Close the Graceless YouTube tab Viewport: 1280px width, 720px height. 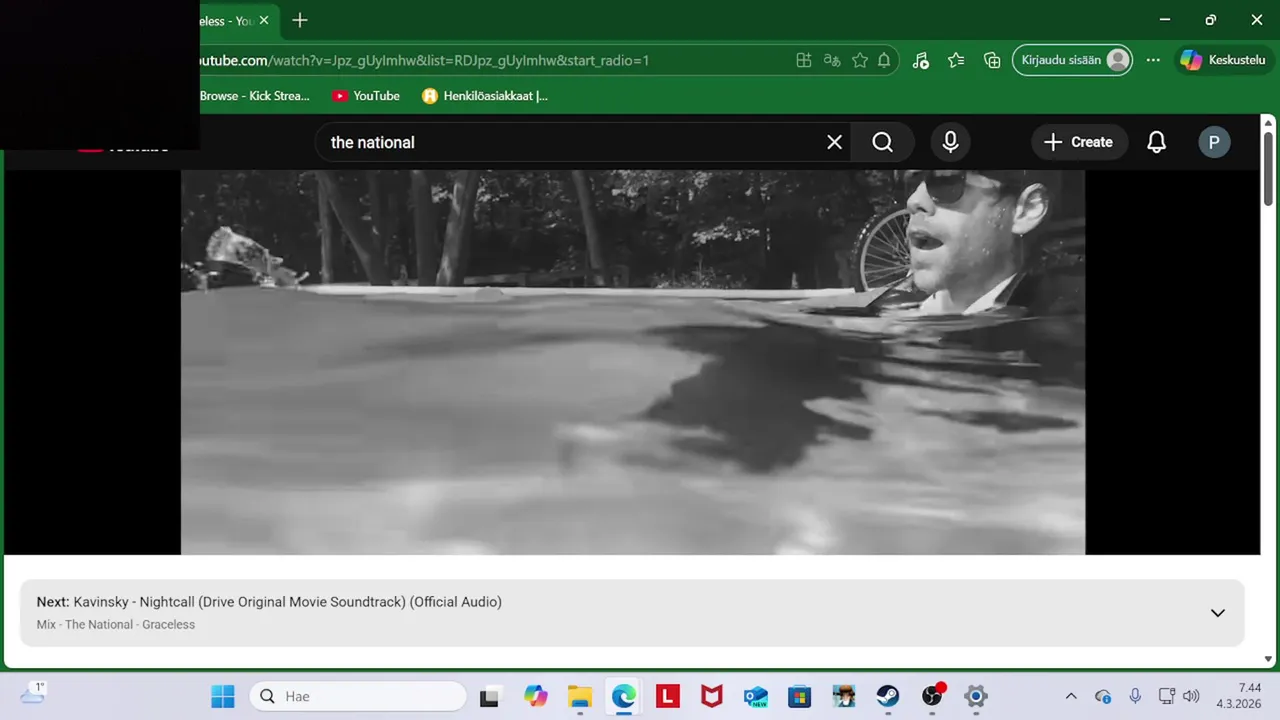(263, 20)
